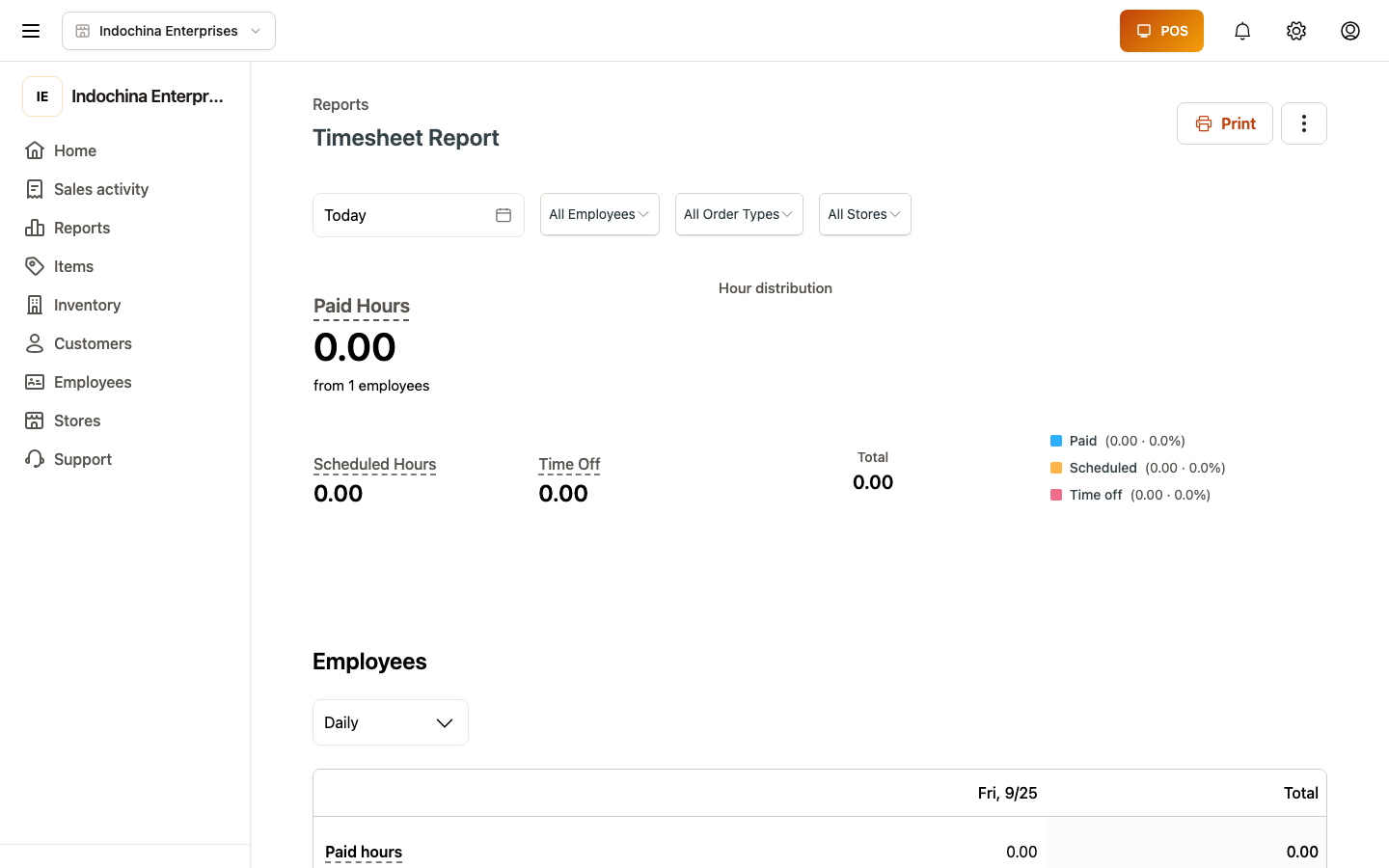Click the Support headset icon
This screenshot has height=868, width=1389.
pyautogui.click(x=35, y=459)
